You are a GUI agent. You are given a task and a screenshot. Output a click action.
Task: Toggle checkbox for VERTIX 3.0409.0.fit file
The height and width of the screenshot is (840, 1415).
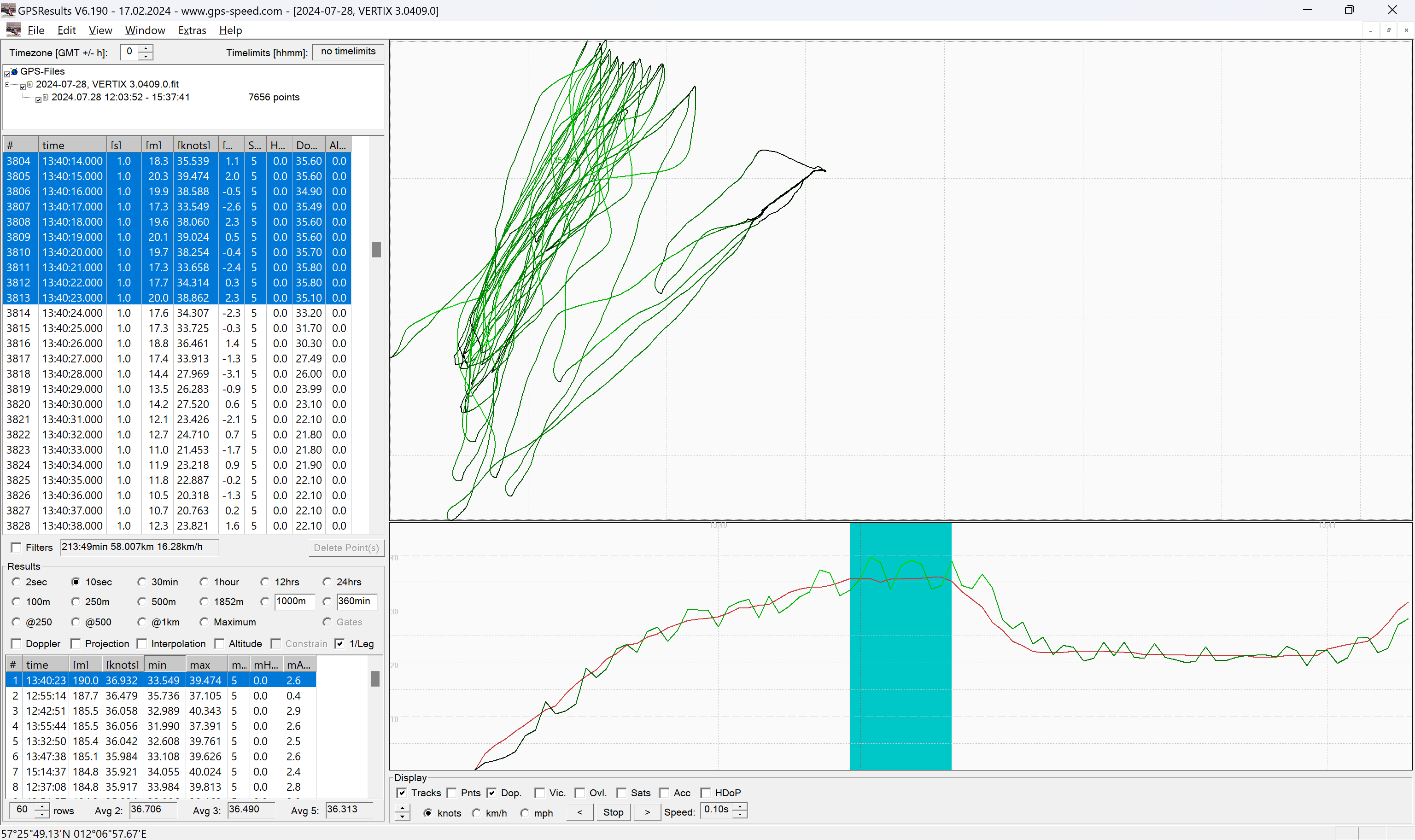[23, 87]
